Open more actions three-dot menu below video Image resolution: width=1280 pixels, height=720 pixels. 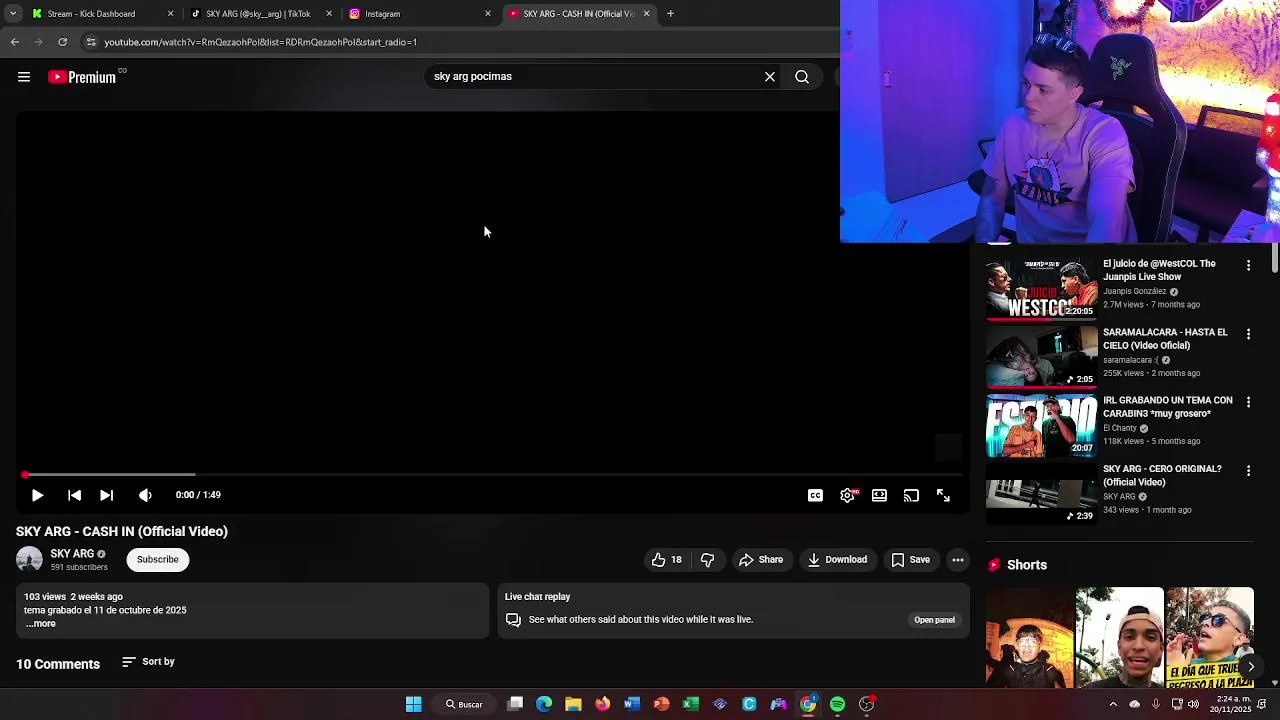[x=958, y=560]
